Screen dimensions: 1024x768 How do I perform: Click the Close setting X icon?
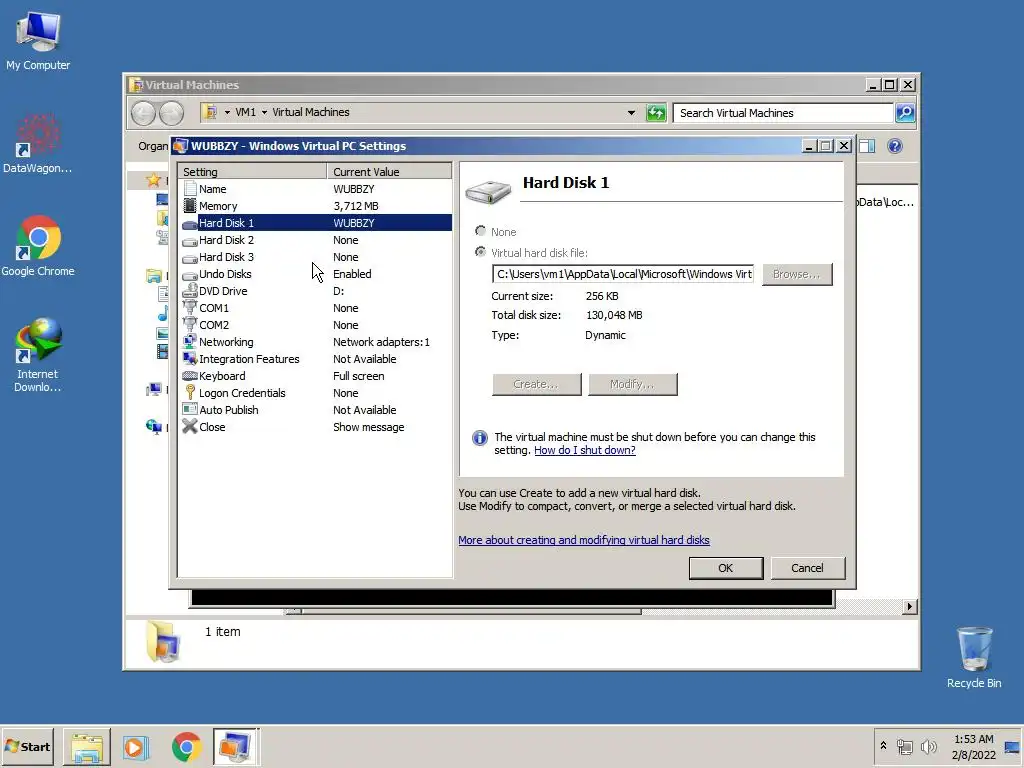(x=189, y=426)
